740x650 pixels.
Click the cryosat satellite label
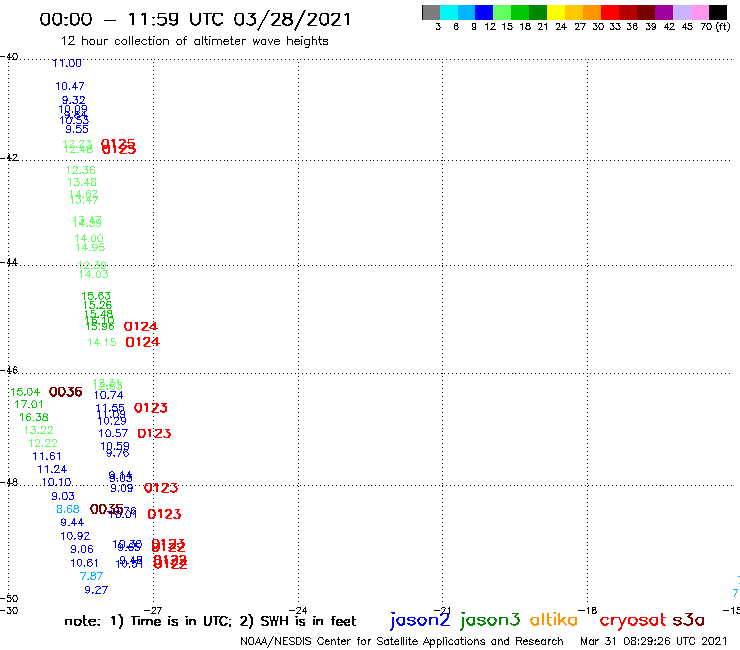click(x=633, y=620)
